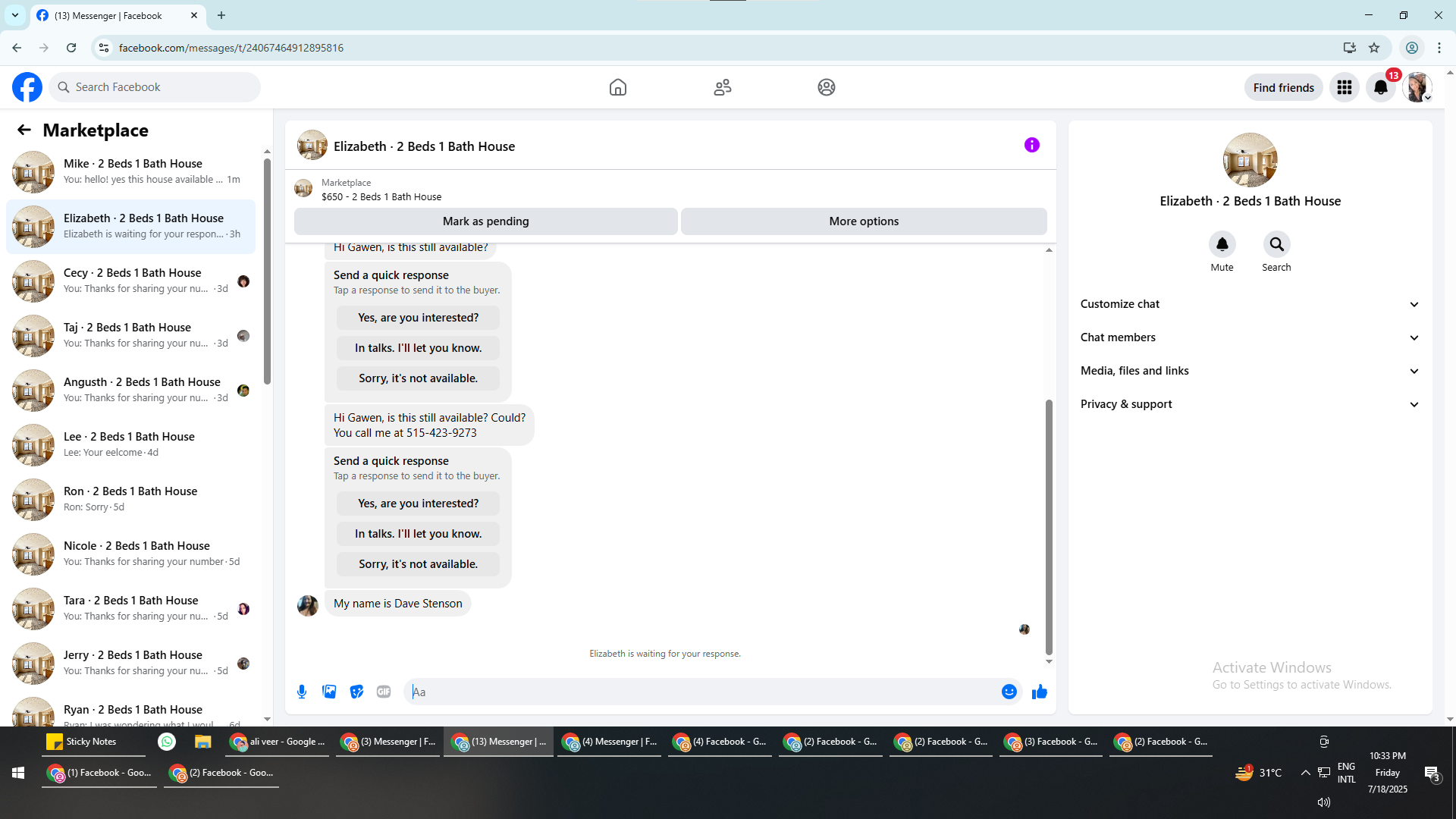This screenshot has width=1456, height=819.
Task: Open Mike's 2 Beds 1 Bath conversation
Action: pyautogui.click(x=133, y=171)
